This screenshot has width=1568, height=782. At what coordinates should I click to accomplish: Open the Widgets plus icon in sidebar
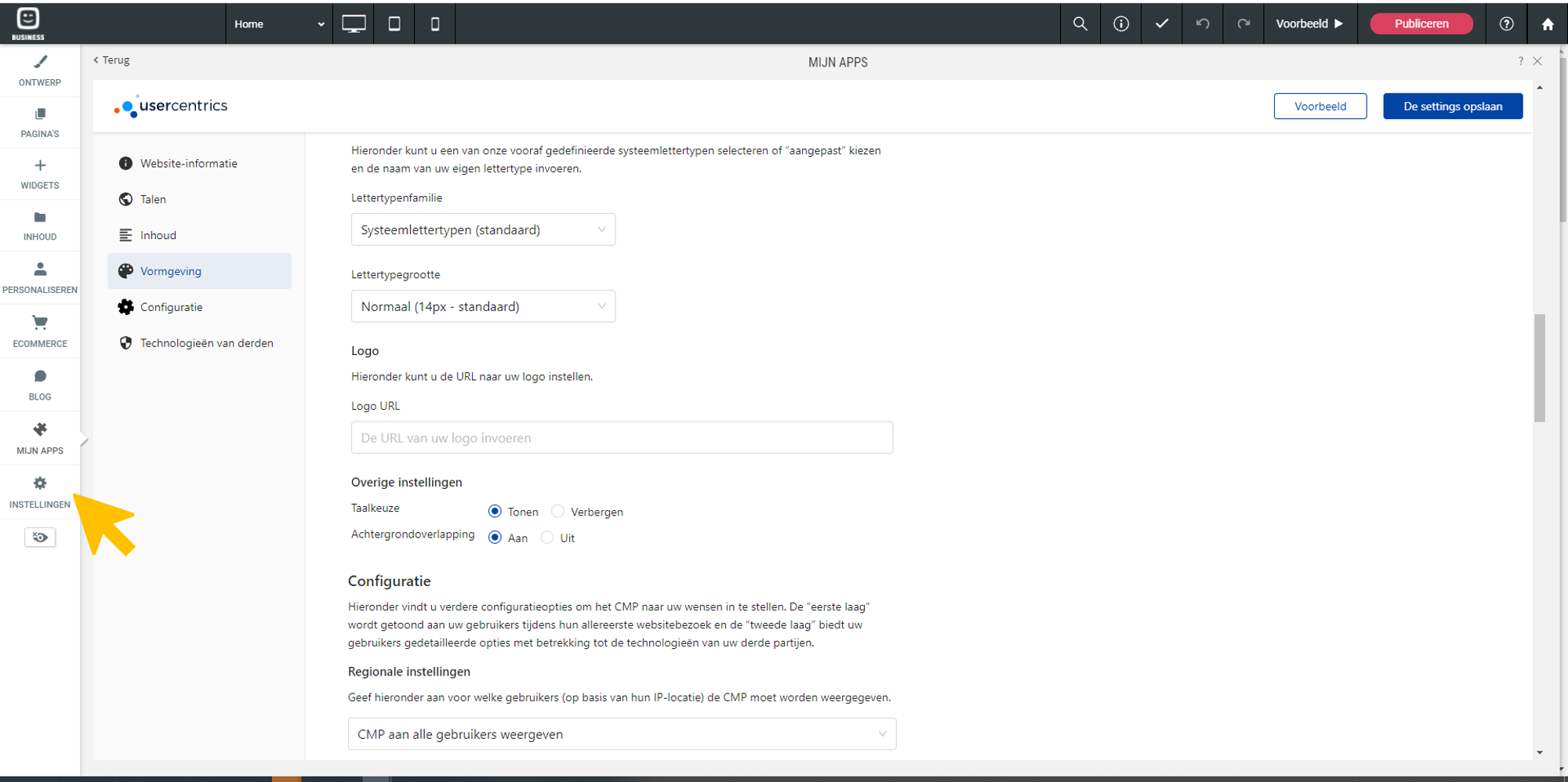(40, 174)
